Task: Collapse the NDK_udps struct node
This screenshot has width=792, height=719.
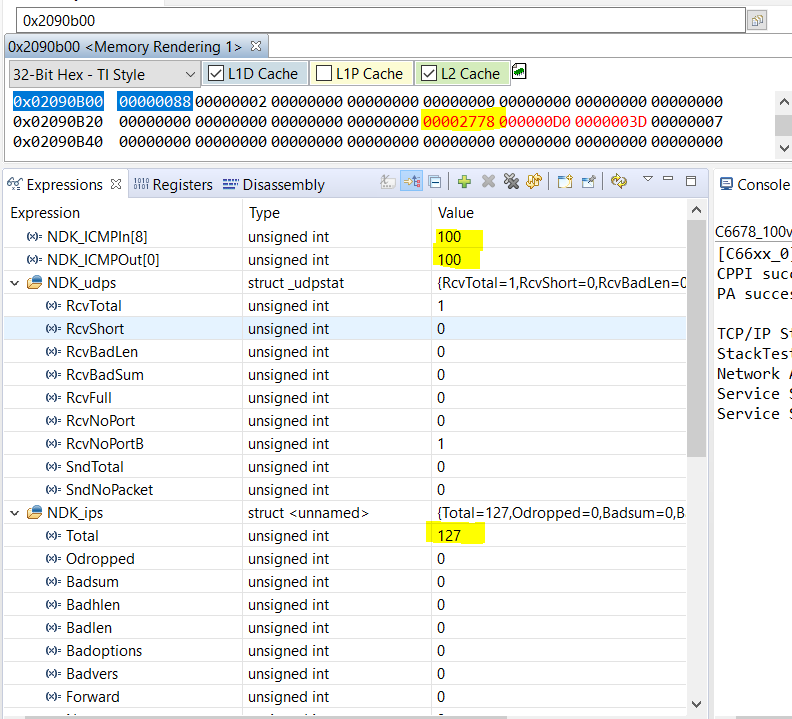Action: pyautogui.click(x=15, y=283)
